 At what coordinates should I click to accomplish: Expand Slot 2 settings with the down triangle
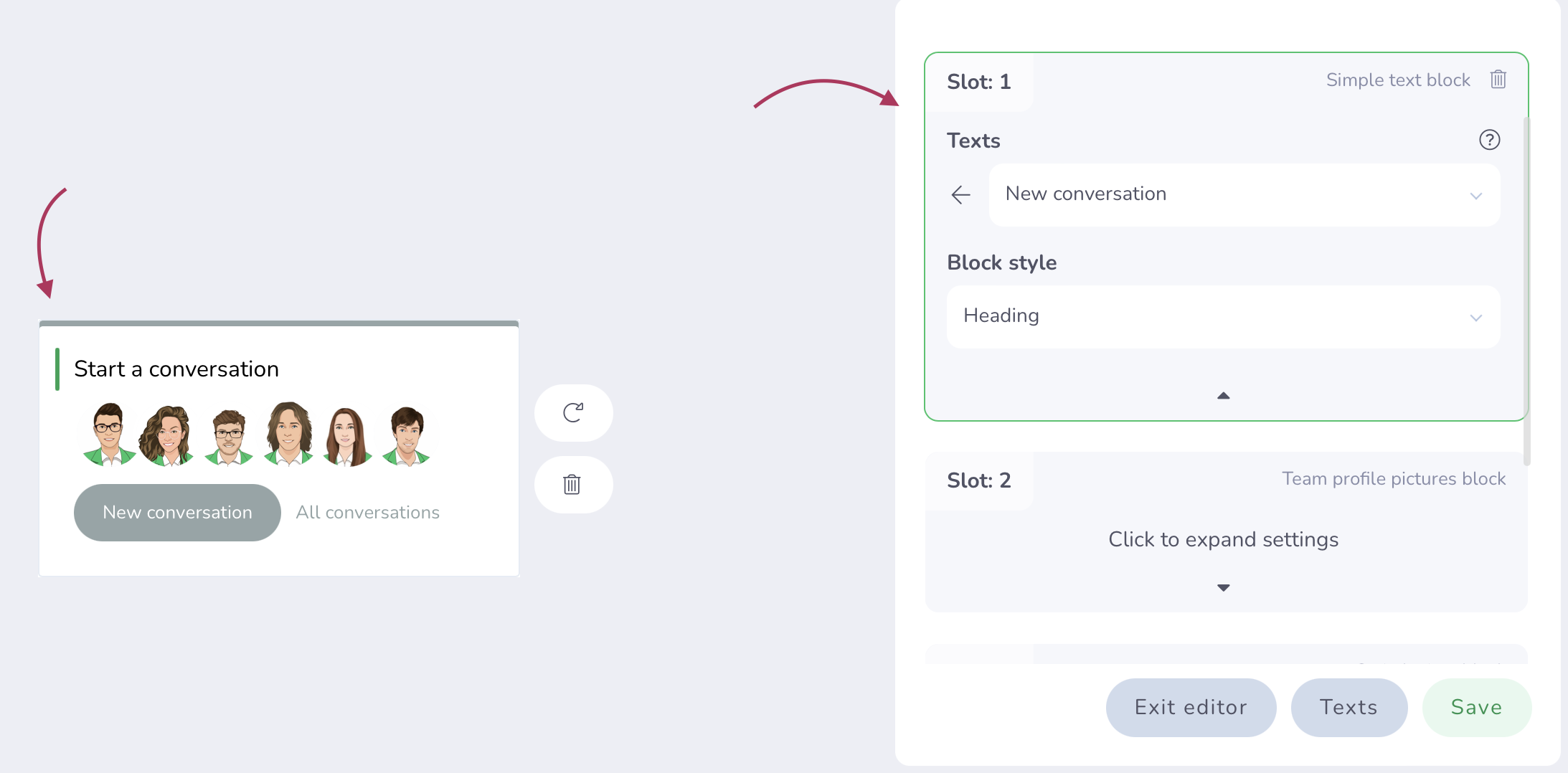point(1224,588)
